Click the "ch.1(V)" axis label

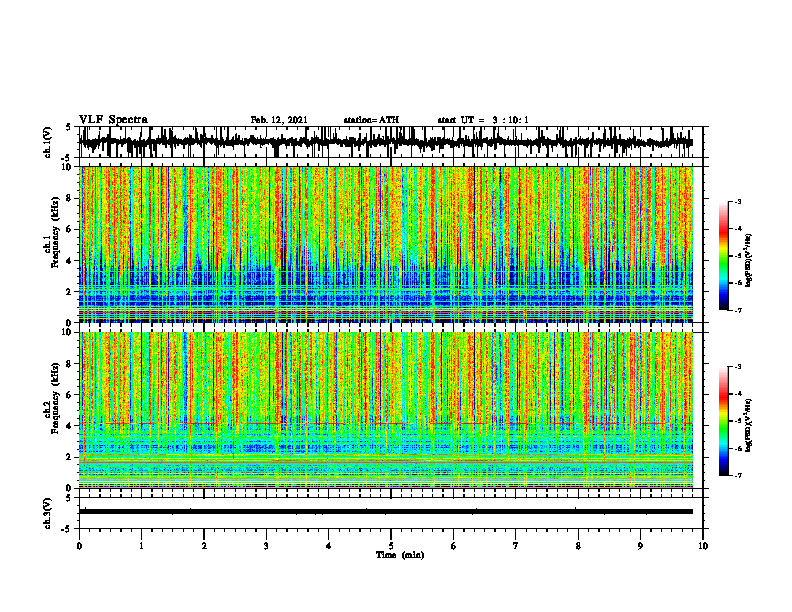(47, 142)
